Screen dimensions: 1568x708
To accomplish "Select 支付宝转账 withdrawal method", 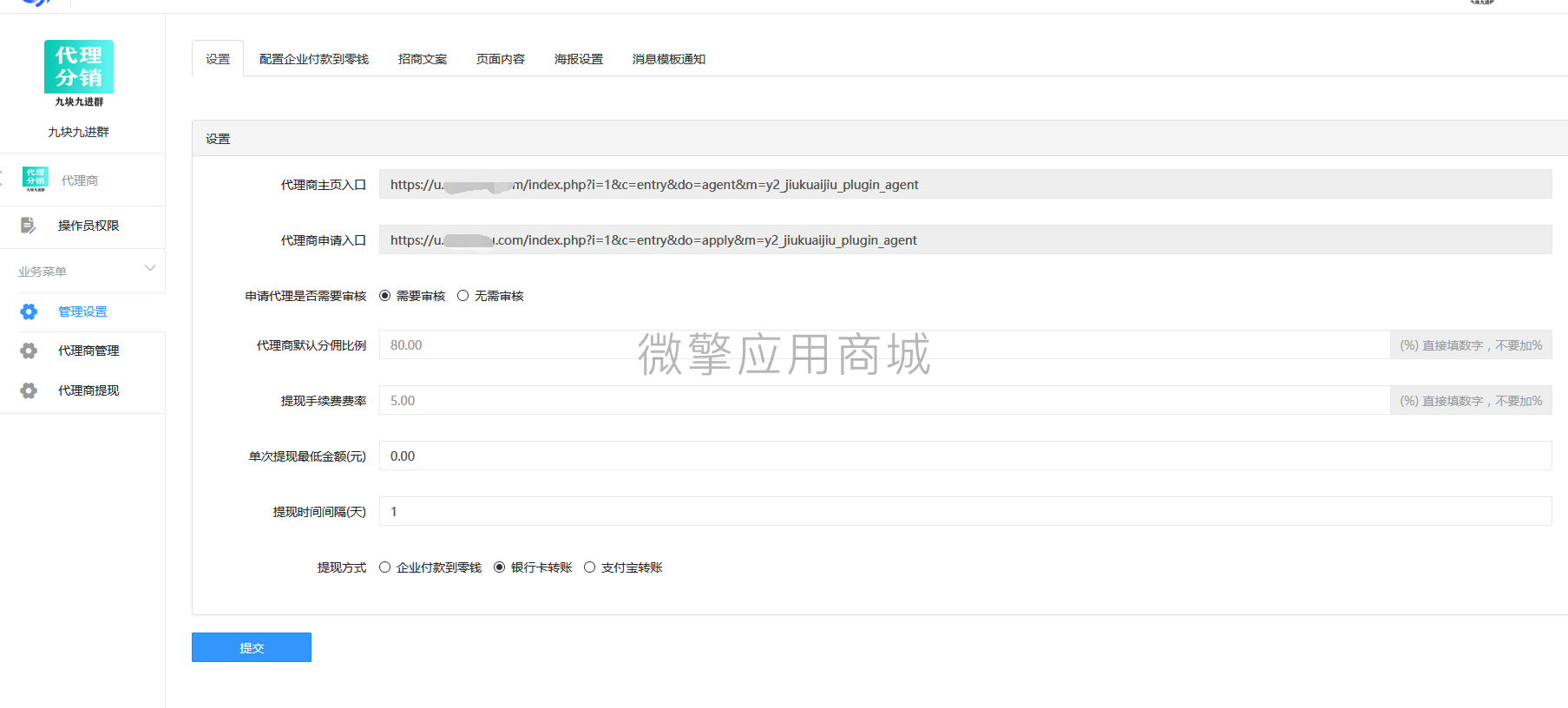I will click(x=590, y=567).
